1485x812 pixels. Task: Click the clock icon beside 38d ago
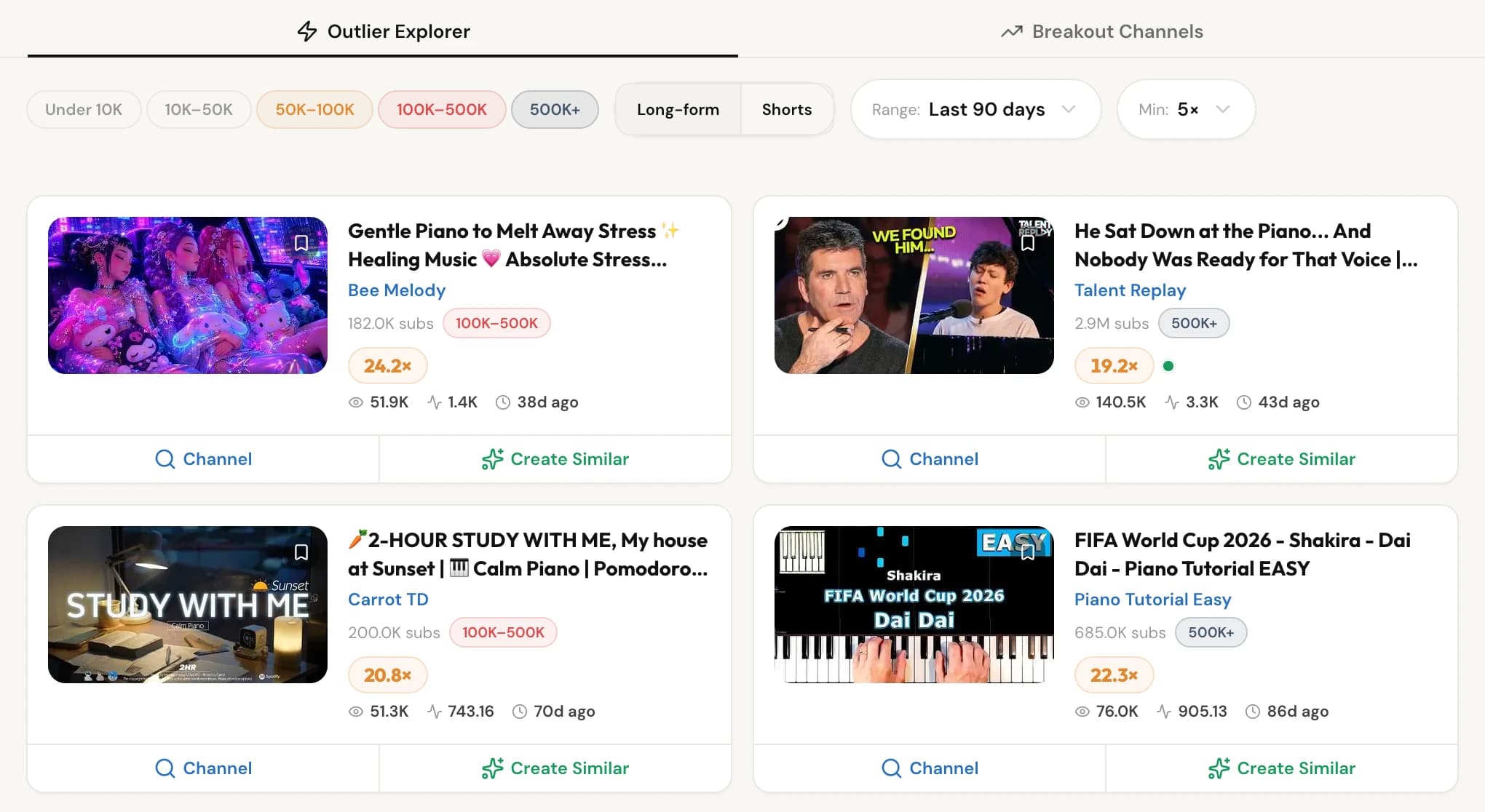point(503,402)
